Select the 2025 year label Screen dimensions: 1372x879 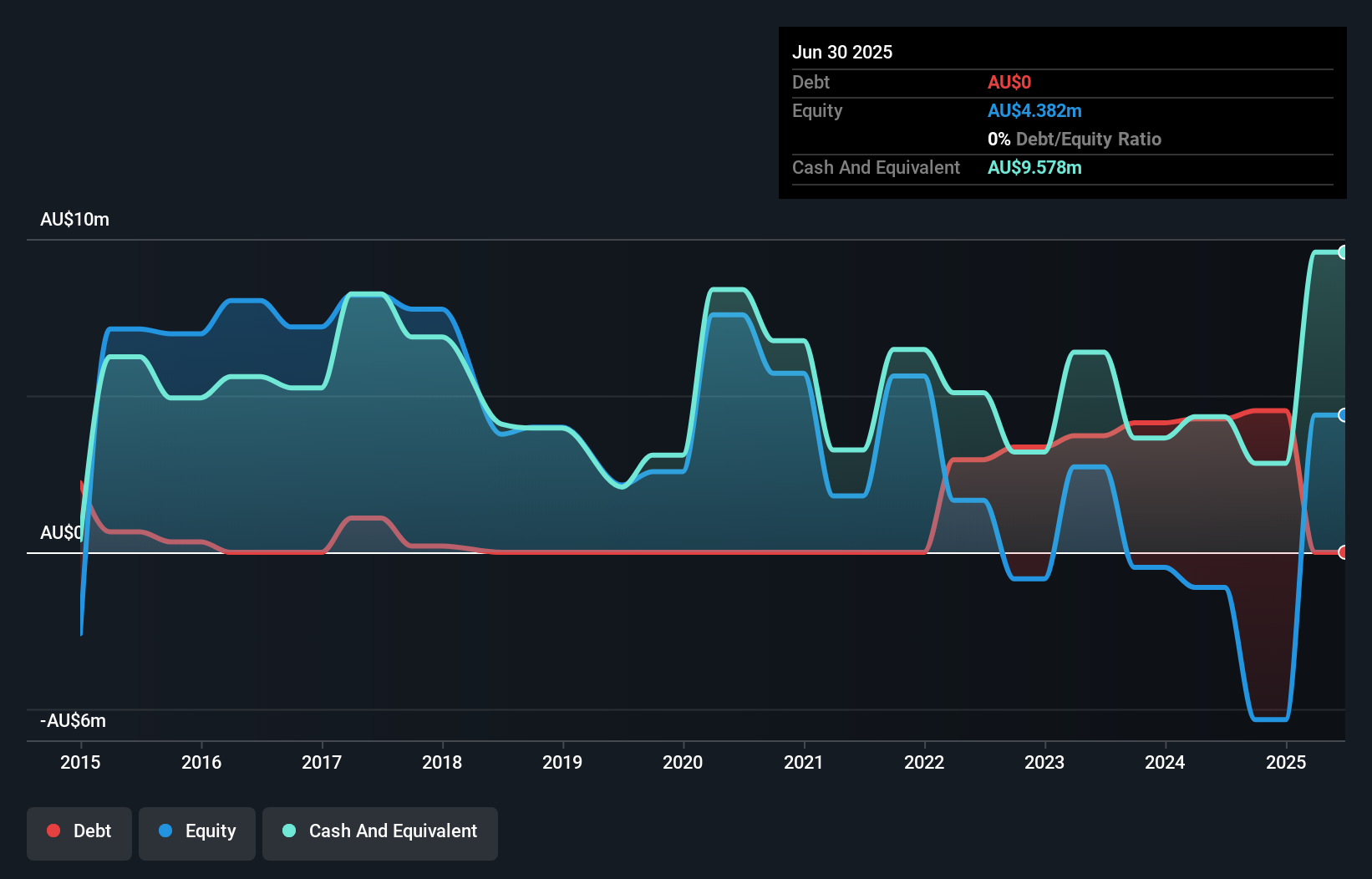(1286, 762)
